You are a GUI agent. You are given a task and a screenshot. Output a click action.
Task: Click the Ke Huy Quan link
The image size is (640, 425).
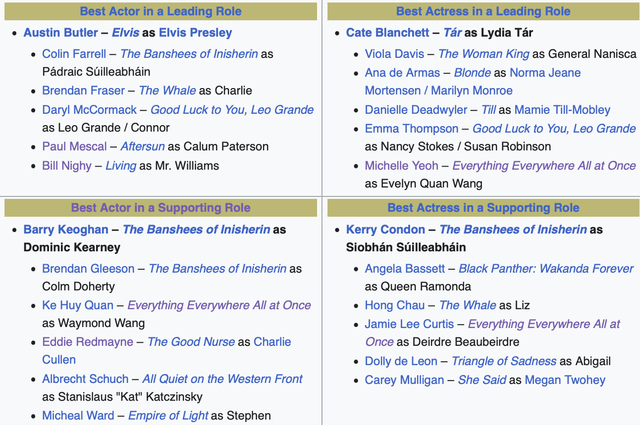(x=78, y=305)
